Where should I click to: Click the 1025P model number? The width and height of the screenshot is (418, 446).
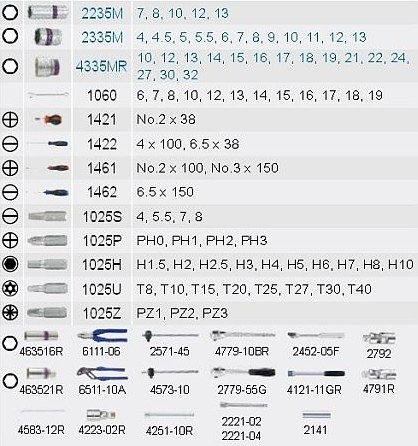click(102, 241)
